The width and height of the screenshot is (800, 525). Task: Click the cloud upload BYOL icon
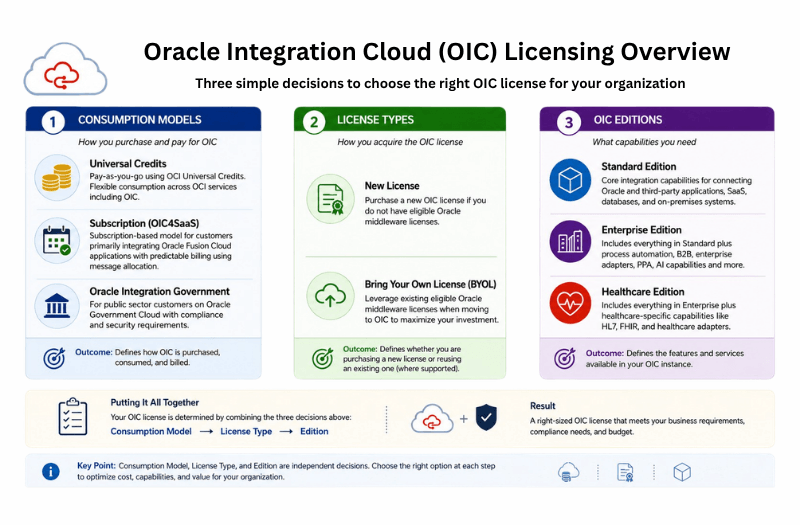[330, 296]
